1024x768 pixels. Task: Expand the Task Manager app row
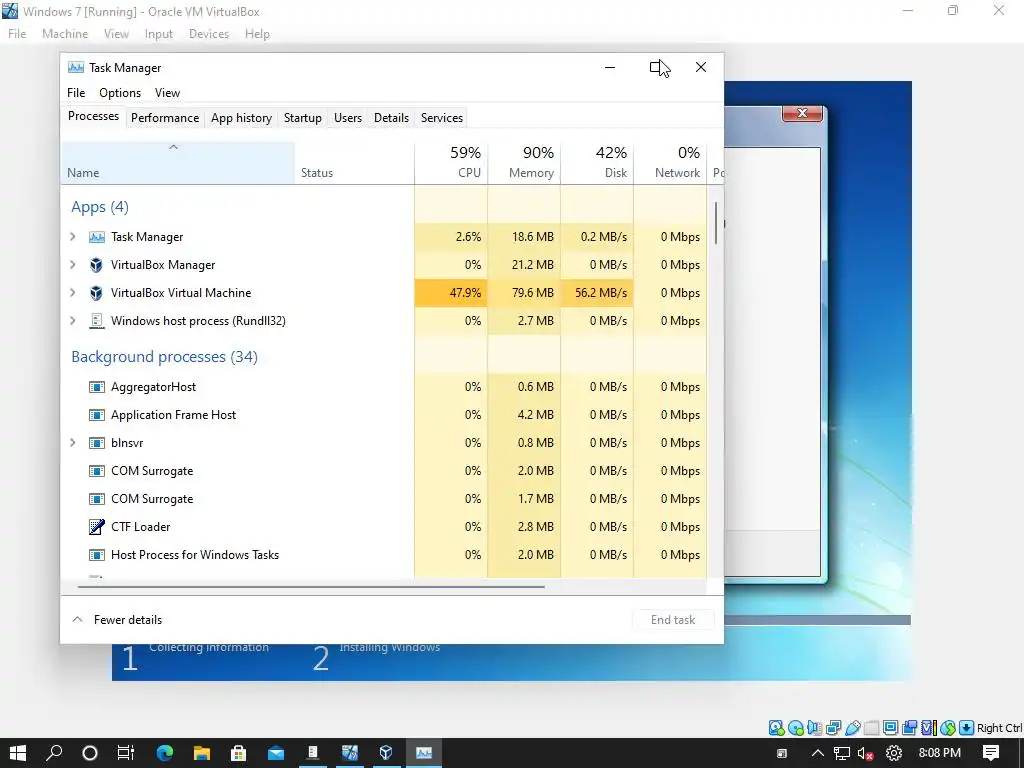click(73, 237)
